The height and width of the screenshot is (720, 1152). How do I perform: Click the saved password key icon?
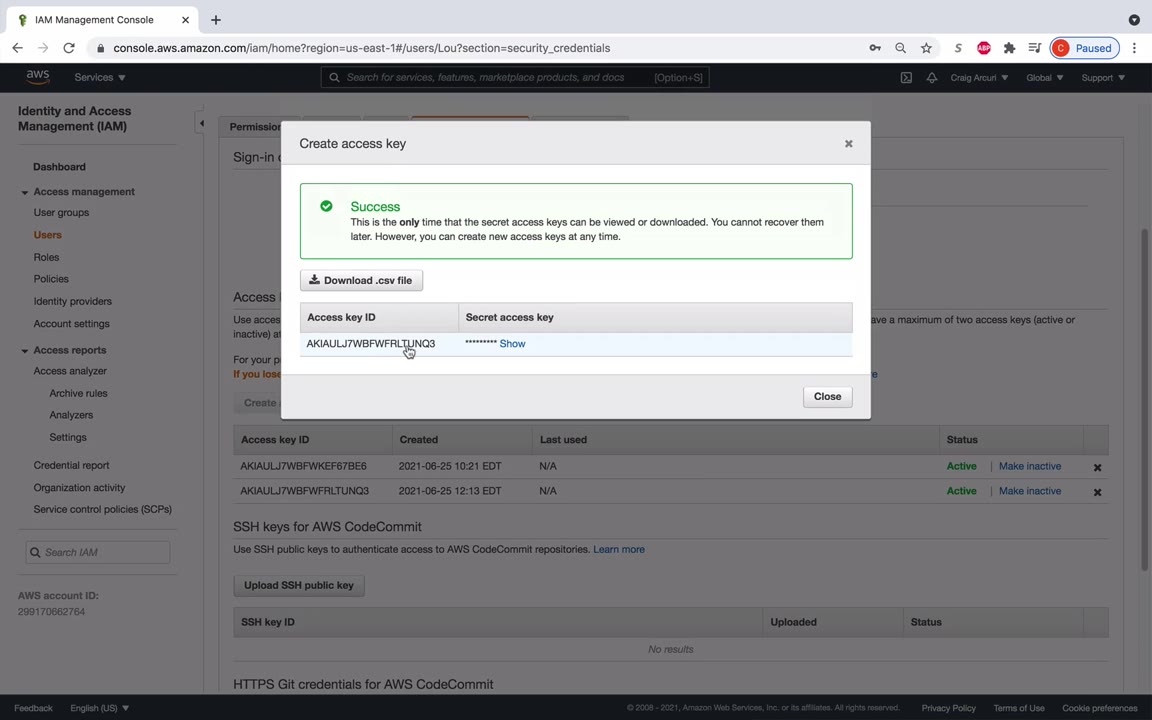click(x=875, y=48)
